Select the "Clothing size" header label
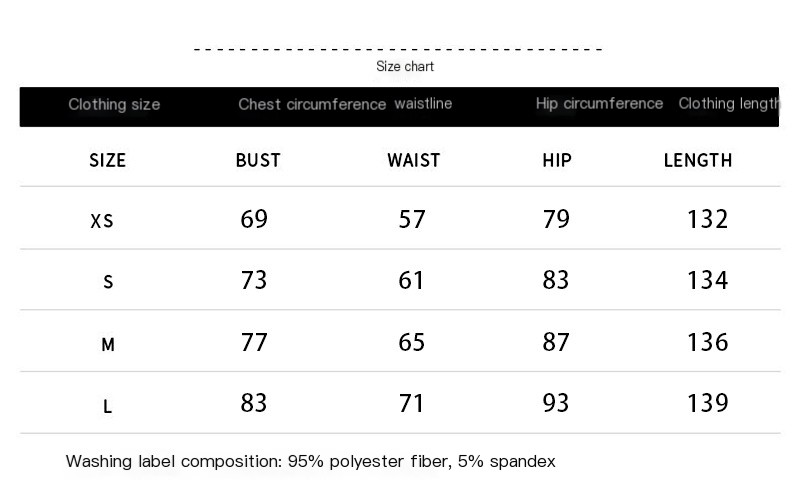Viewport: 800px width, 500px height. pyautogui.click(x=114, y=105)
